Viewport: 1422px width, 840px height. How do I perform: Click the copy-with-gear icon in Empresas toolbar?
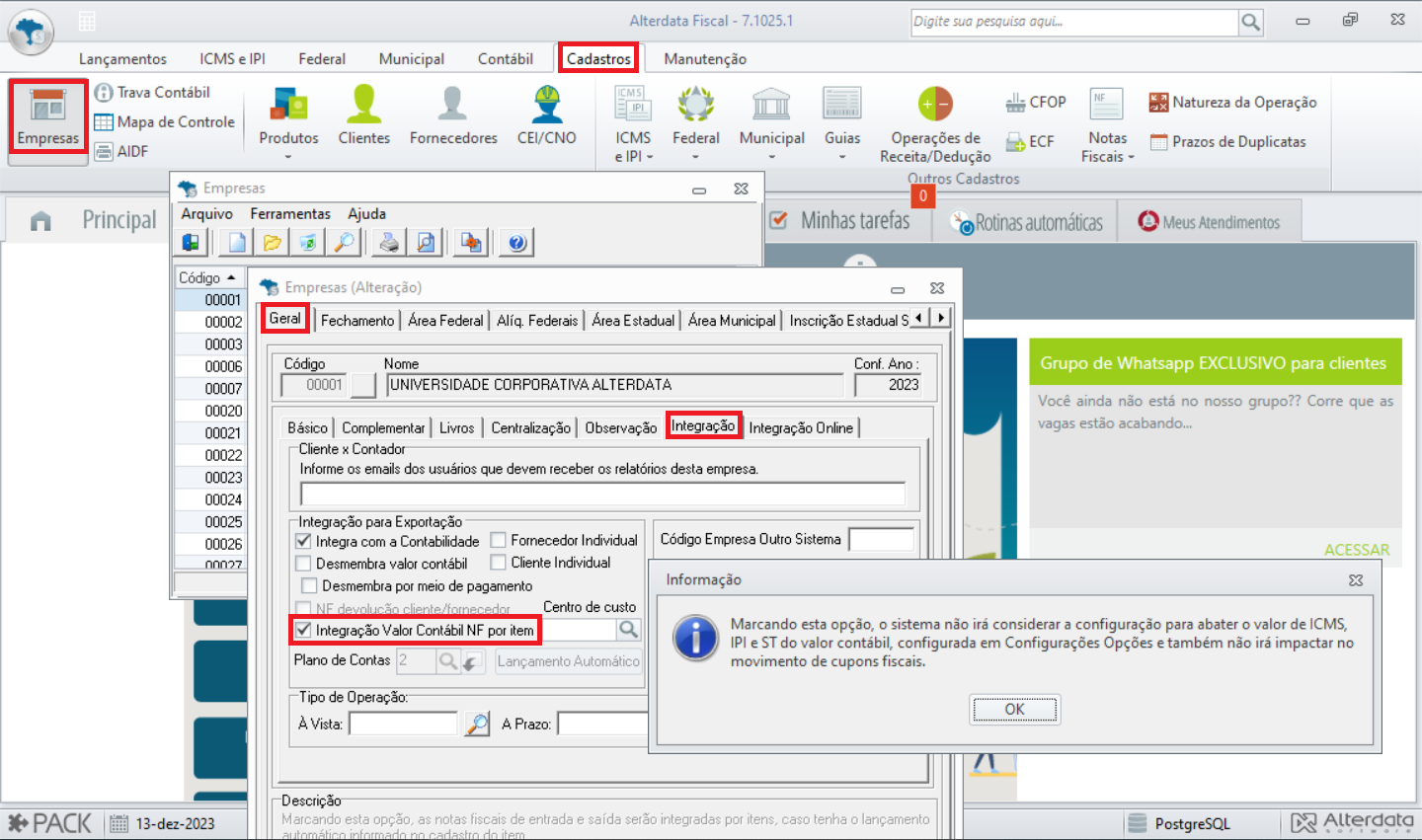click(471, 242)
